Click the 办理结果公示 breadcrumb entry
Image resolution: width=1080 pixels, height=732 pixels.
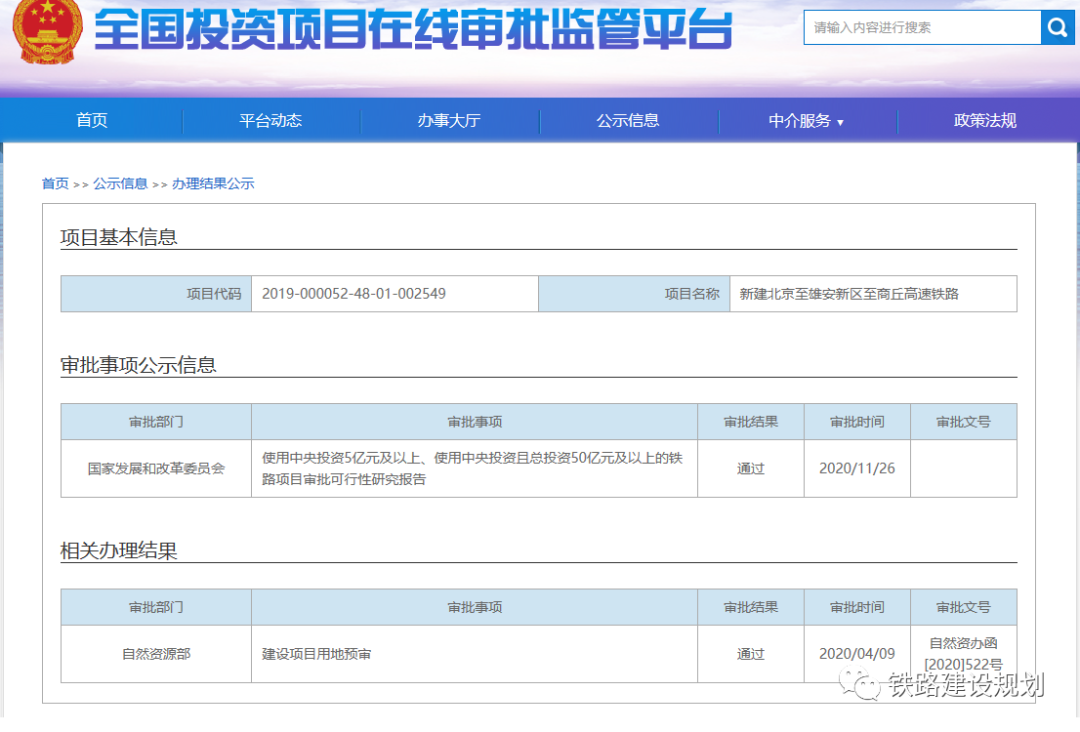pos(213,183)
